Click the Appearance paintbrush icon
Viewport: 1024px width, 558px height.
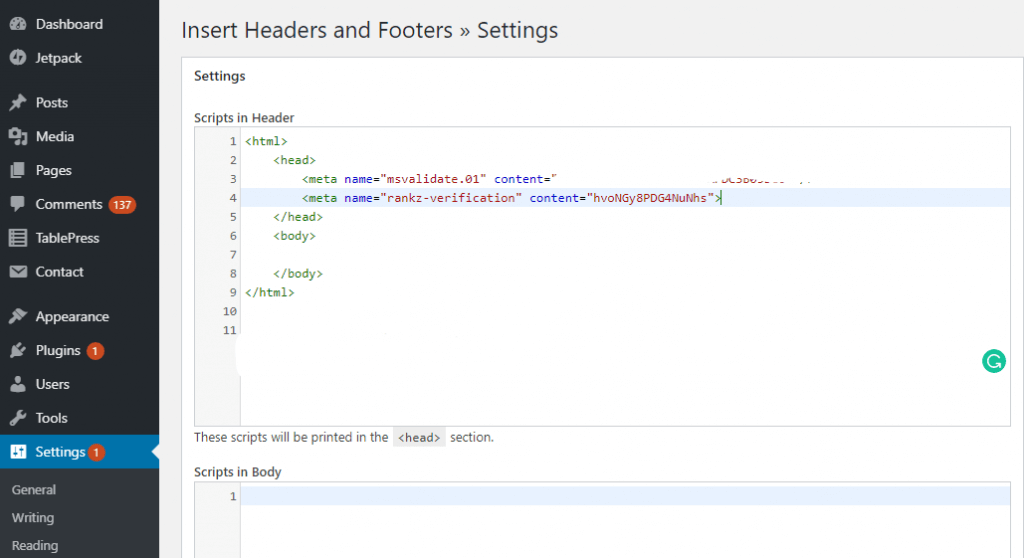(x=17, y=316)
